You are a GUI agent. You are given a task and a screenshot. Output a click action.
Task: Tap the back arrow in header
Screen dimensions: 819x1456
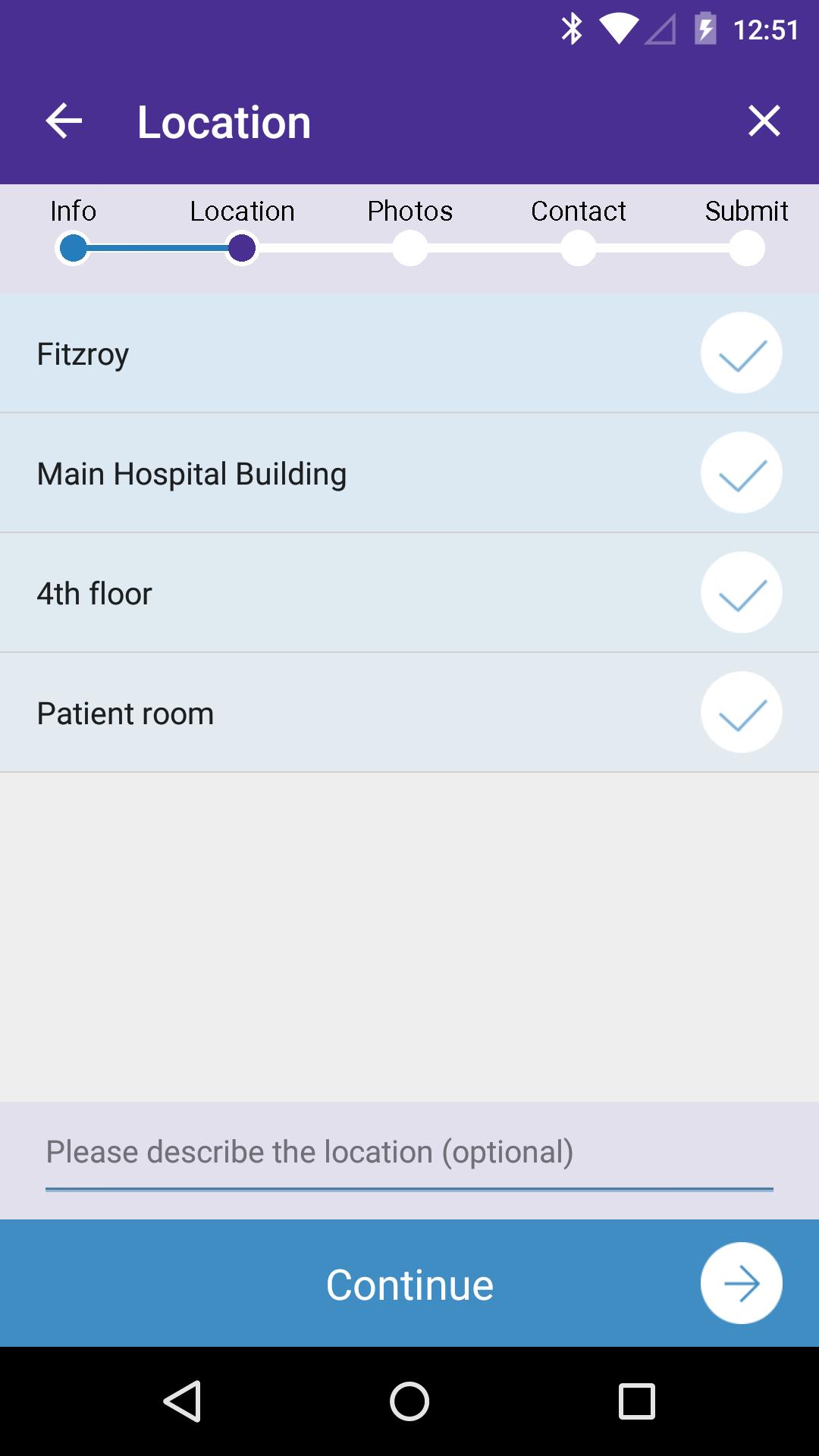tap(64, 121)
